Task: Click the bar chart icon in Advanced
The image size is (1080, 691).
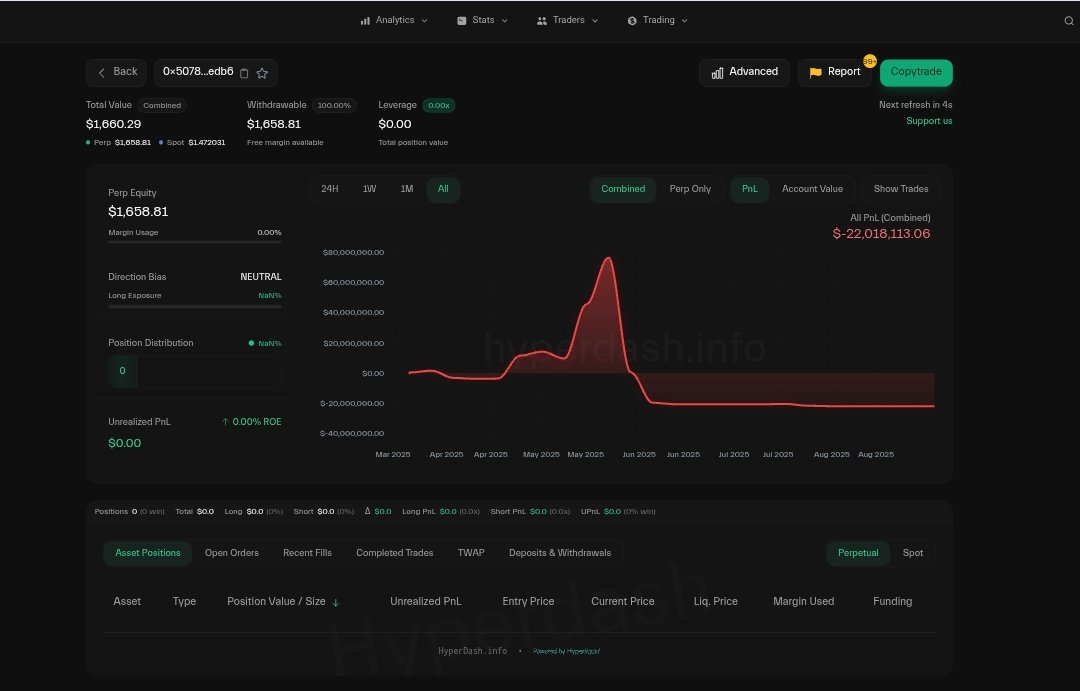Action: (717, 73)
